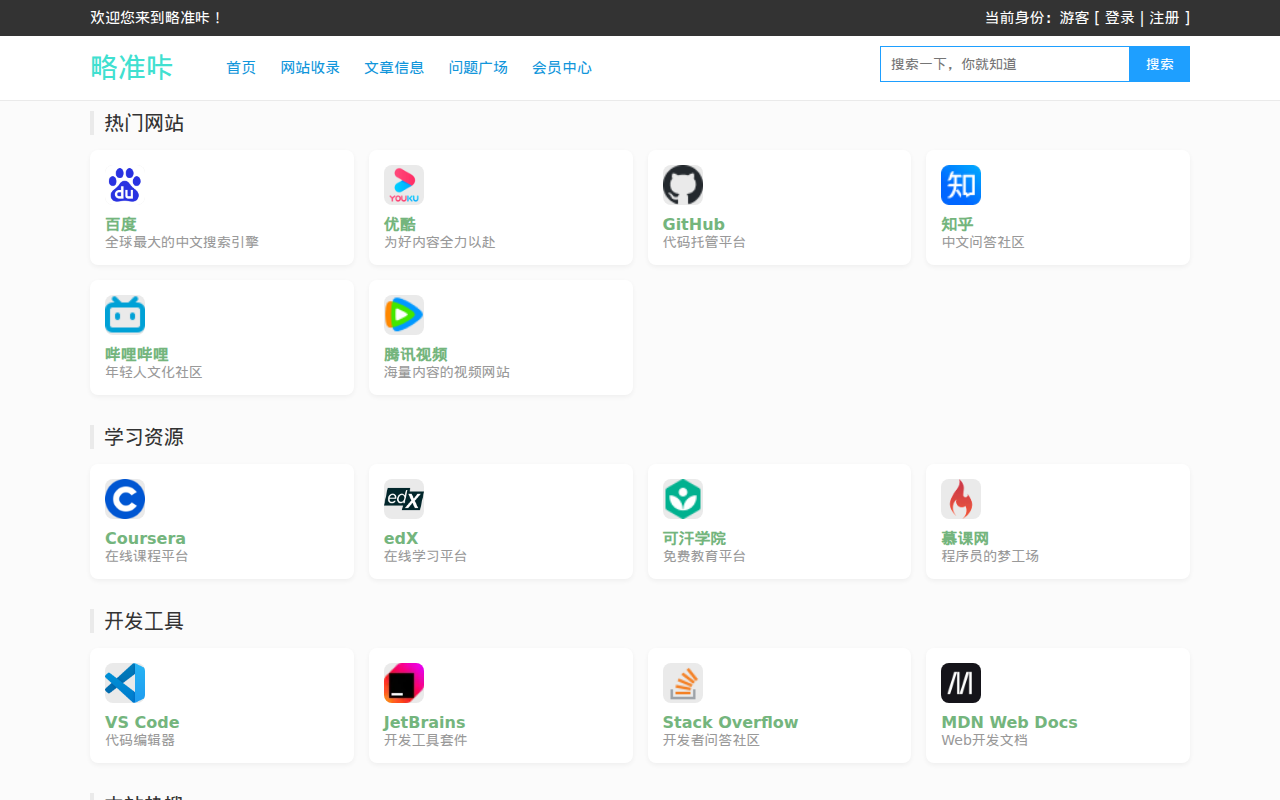Open the Tencent Video play icon
1280x800 pixels.
(x=403, y=314)
